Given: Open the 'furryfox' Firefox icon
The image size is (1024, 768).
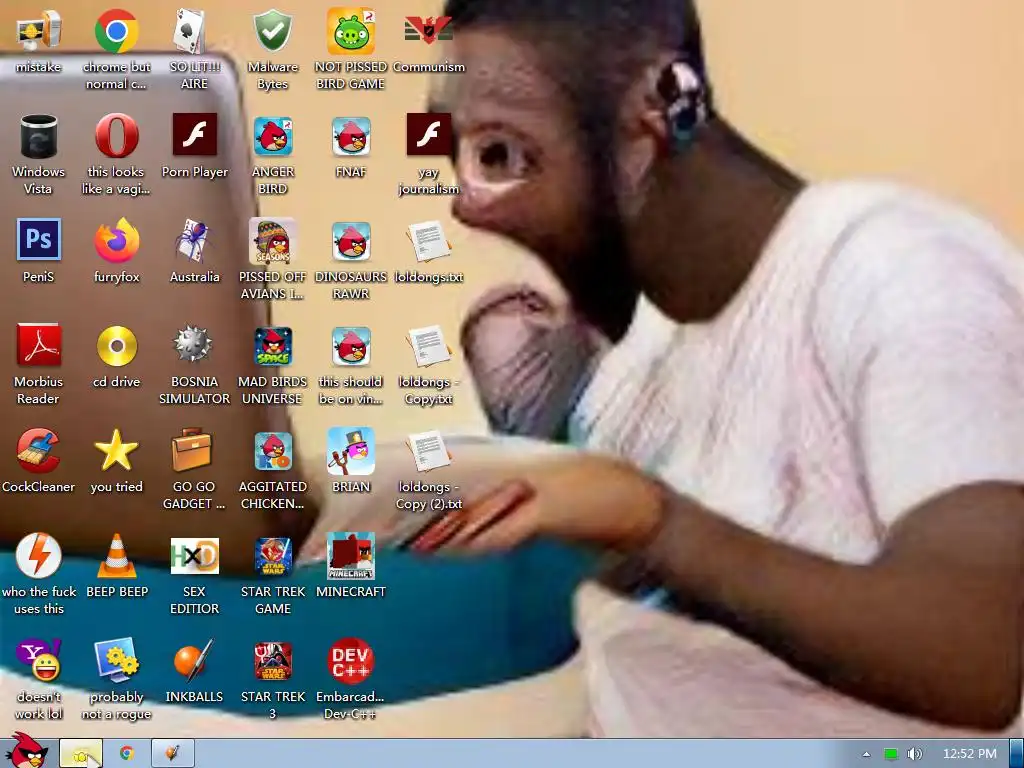Looking at the screenshot, I should pyautogui.click(x=116, y=240).
